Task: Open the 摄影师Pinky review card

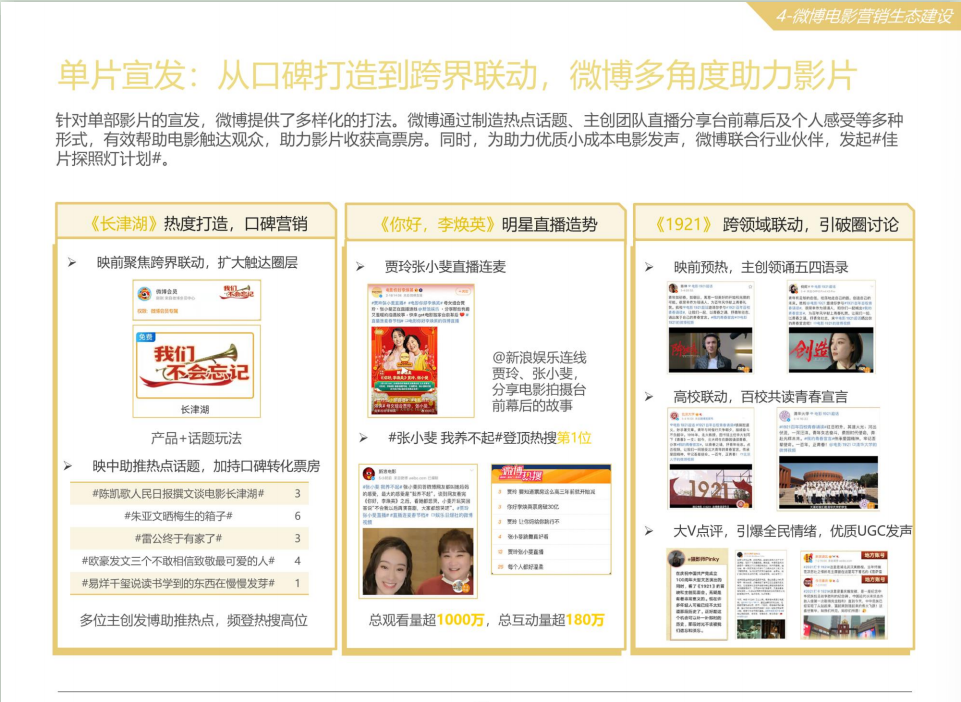Action: click(x=697, y=595)
